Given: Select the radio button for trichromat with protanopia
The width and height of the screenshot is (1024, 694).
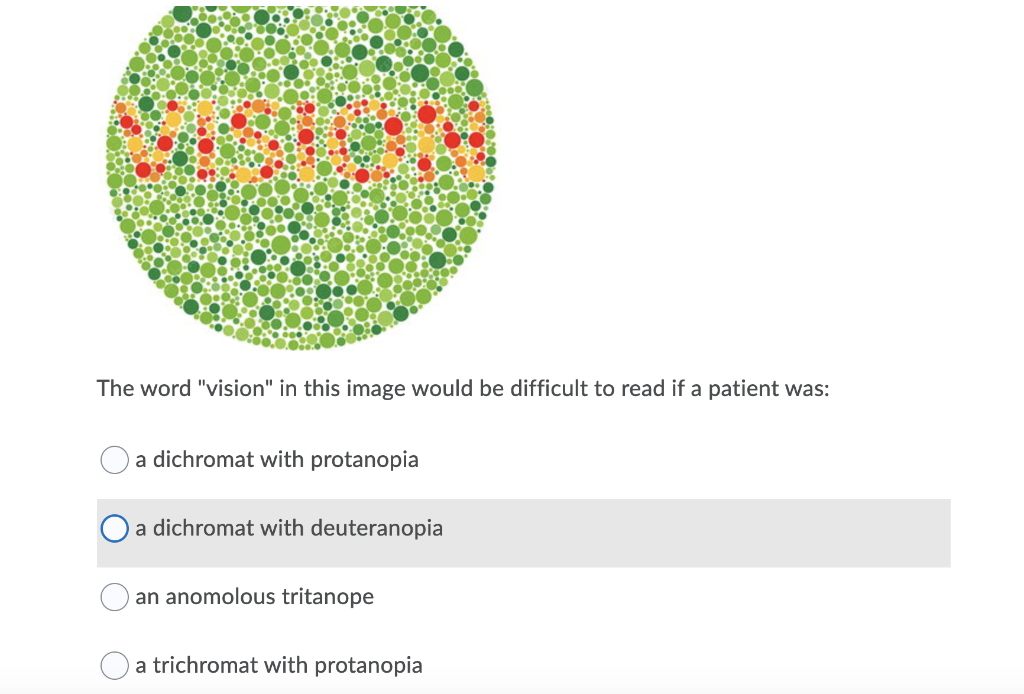Looking at the screenshot, I should pos(114,665).
